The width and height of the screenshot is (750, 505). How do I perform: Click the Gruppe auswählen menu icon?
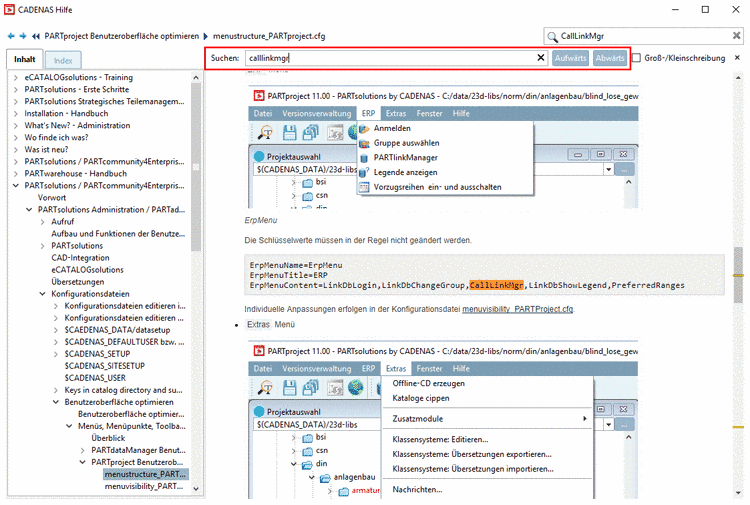[x=364, y=143]
